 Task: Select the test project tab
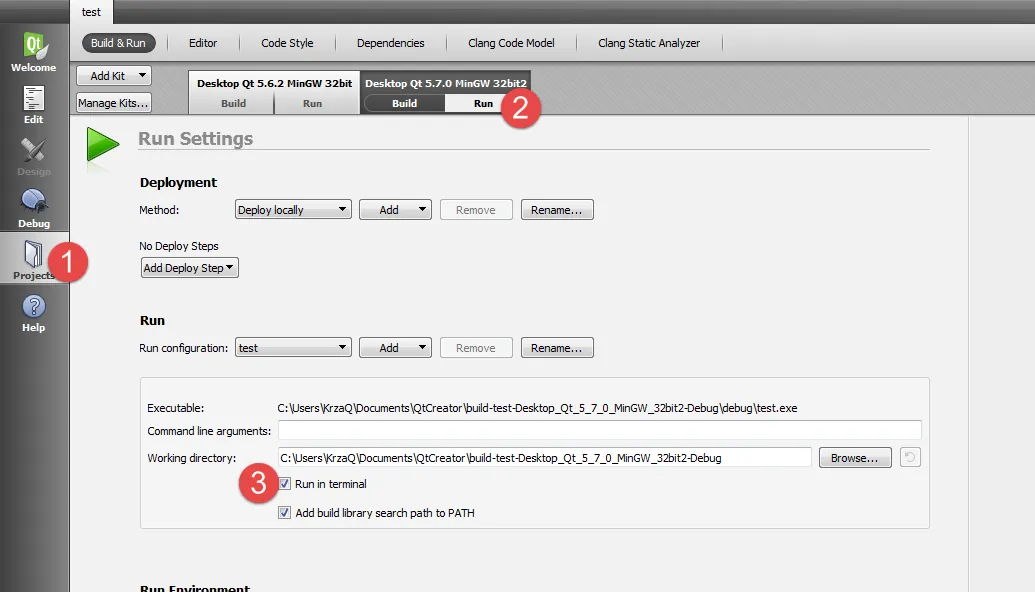point(91,12)
